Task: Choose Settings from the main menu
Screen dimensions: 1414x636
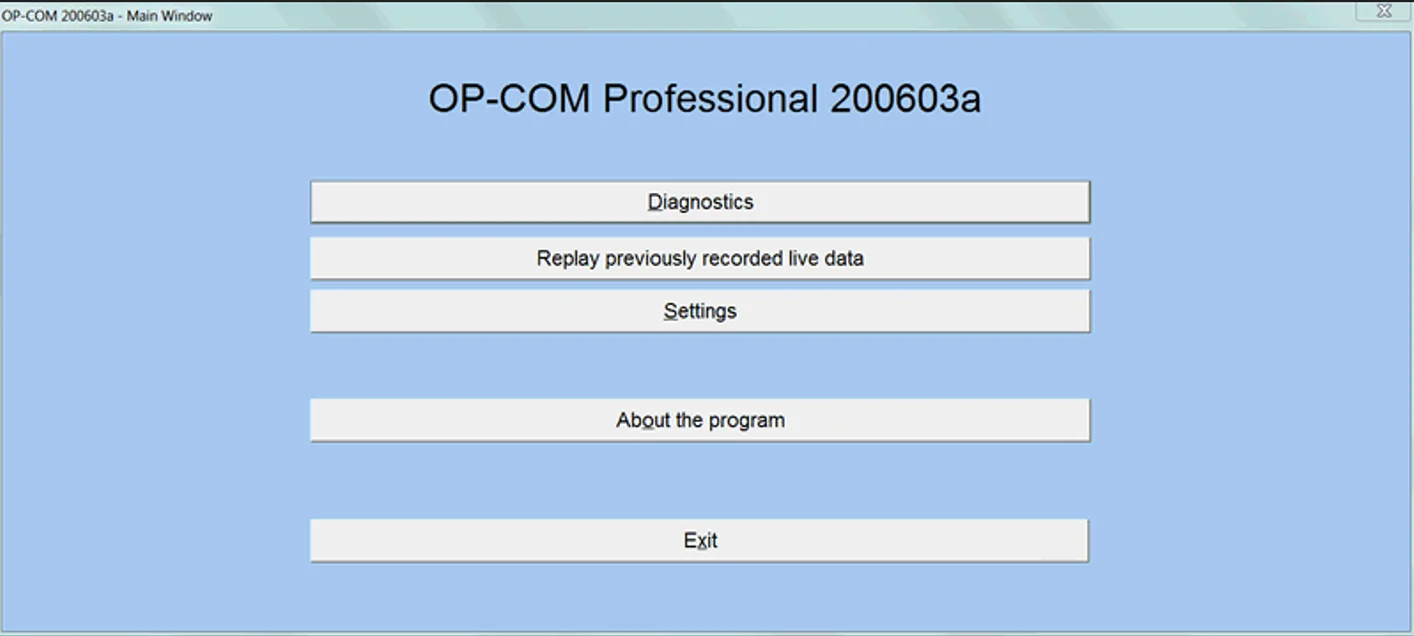Action: pyautogui.click(x=700, y=311)
